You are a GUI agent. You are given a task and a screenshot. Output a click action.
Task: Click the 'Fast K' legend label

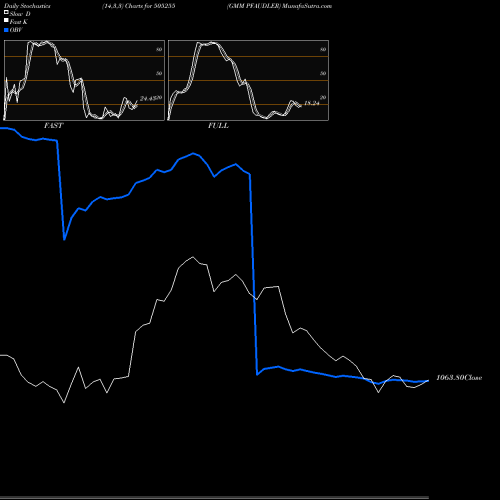click(19, 22)
